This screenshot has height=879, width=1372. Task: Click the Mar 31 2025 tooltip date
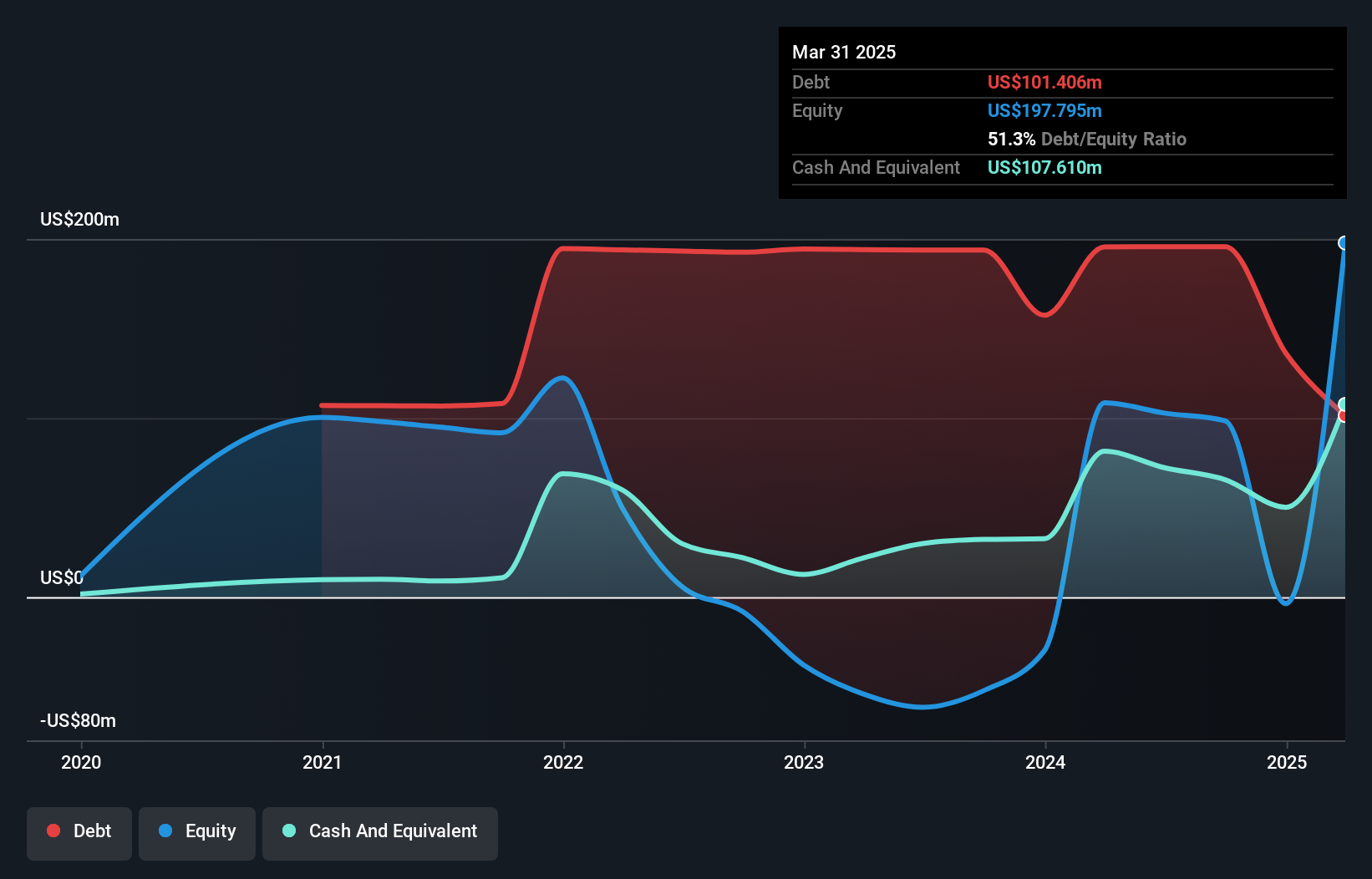pyautogui.click(x=844, y=53)
